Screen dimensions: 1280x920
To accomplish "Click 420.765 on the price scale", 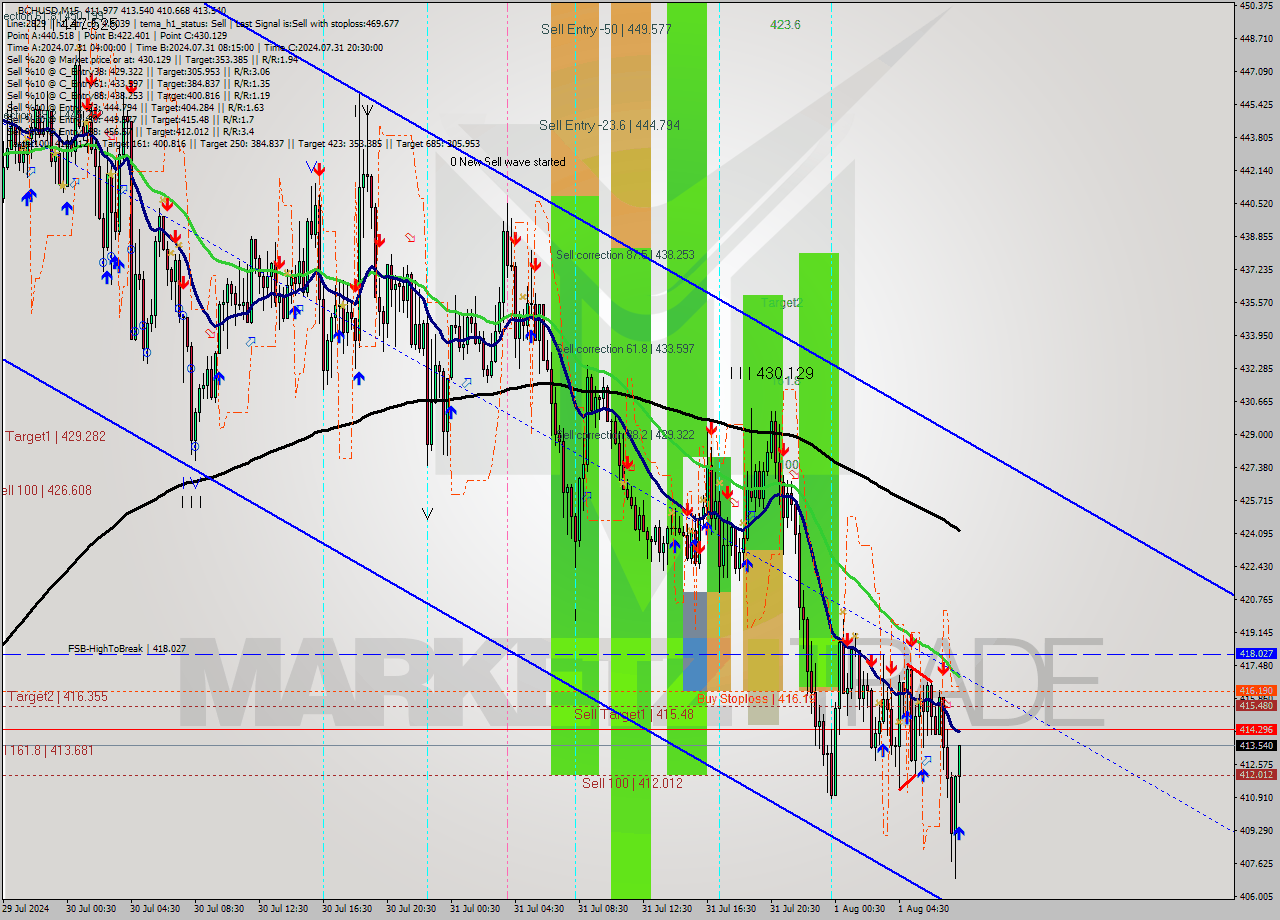I will click(1256, 599).
